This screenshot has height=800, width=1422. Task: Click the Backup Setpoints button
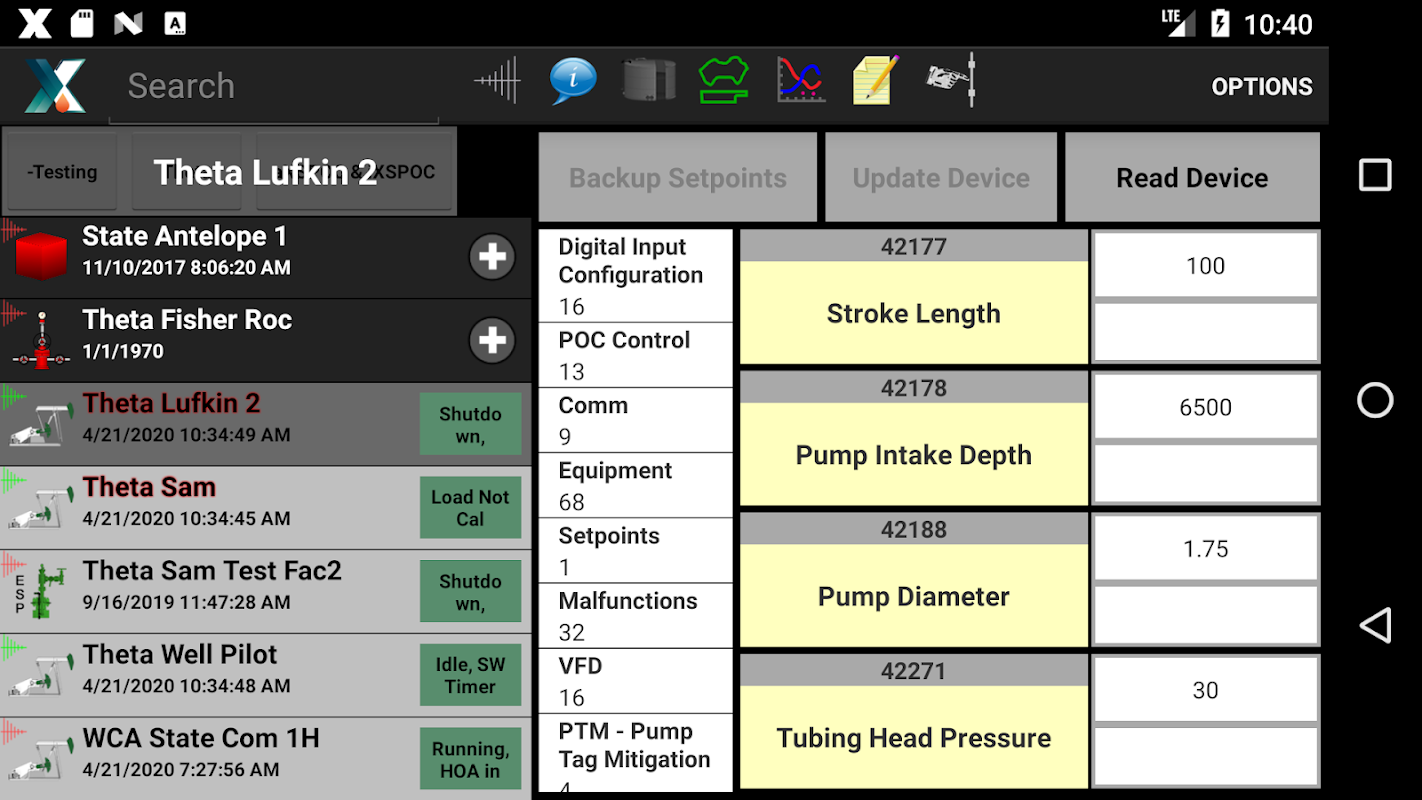point(678,178)
